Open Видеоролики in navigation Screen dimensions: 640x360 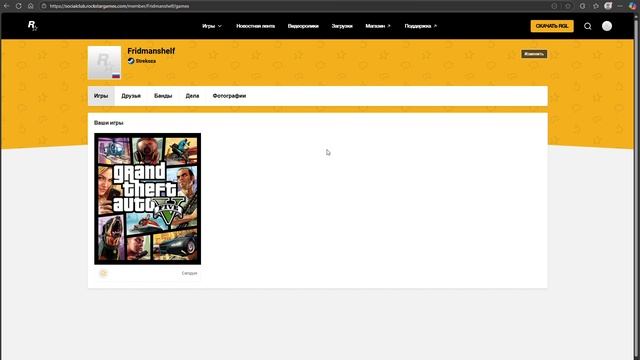click(303, 26)
